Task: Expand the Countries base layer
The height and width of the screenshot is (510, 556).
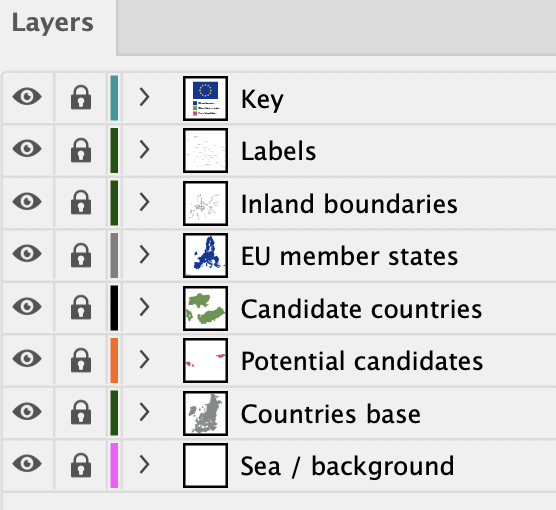Action: click(144, 412)
